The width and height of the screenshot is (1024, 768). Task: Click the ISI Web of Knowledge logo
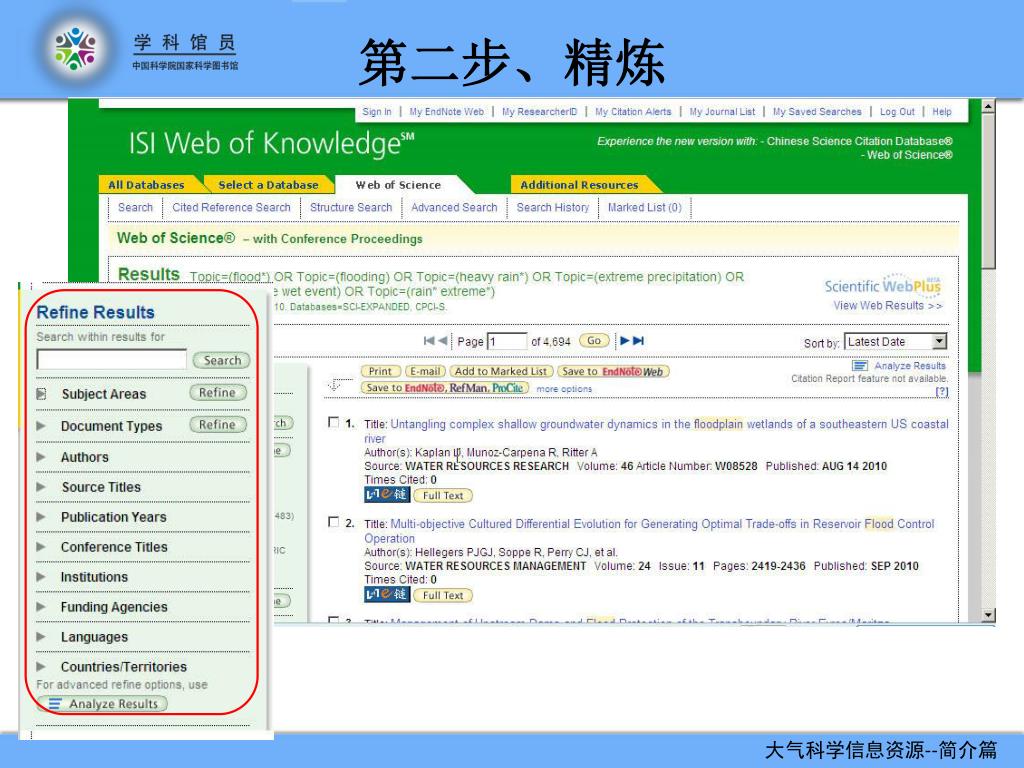(271, 143)
